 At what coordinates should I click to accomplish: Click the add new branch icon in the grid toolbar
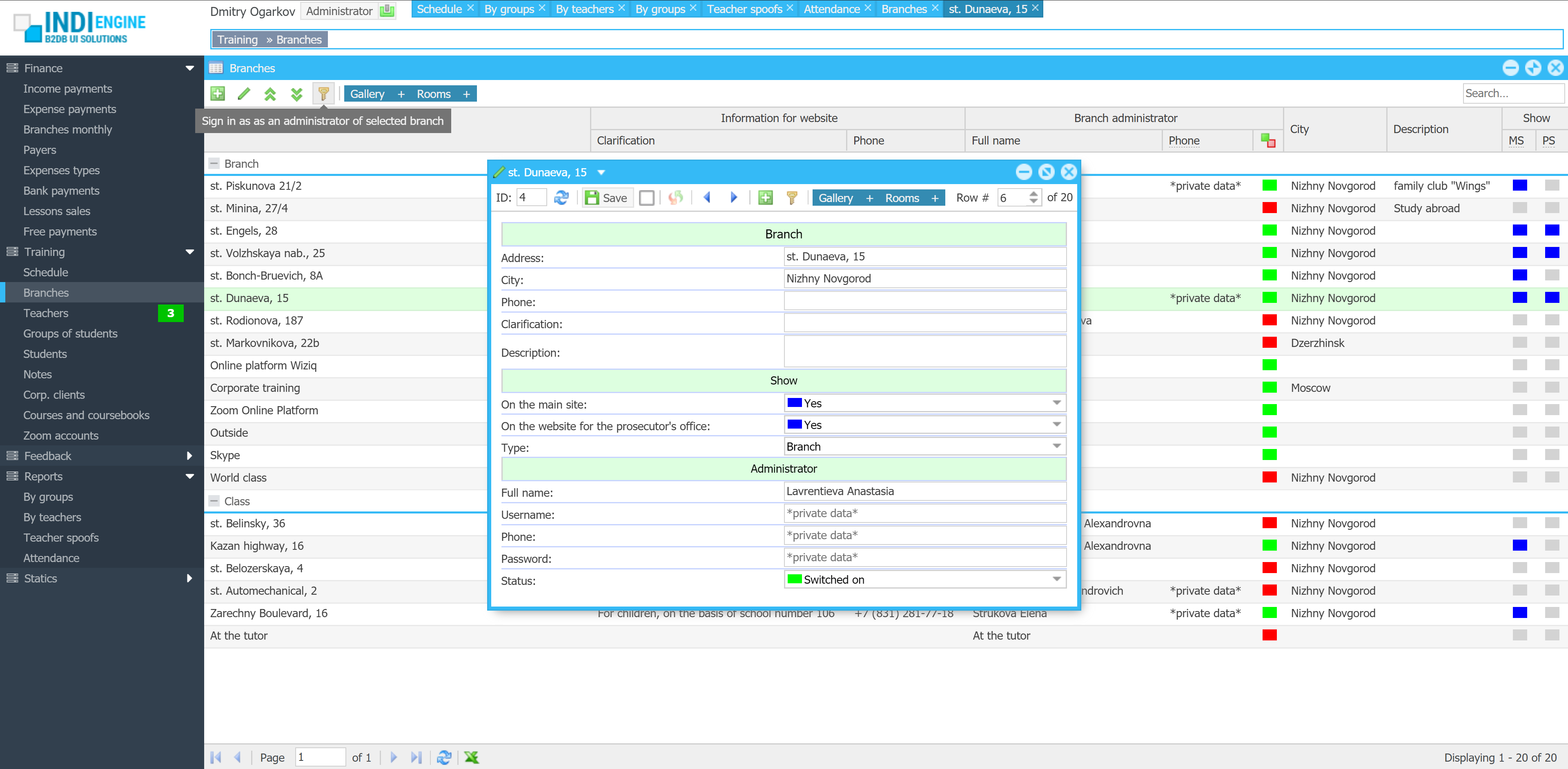click(217, 94)
